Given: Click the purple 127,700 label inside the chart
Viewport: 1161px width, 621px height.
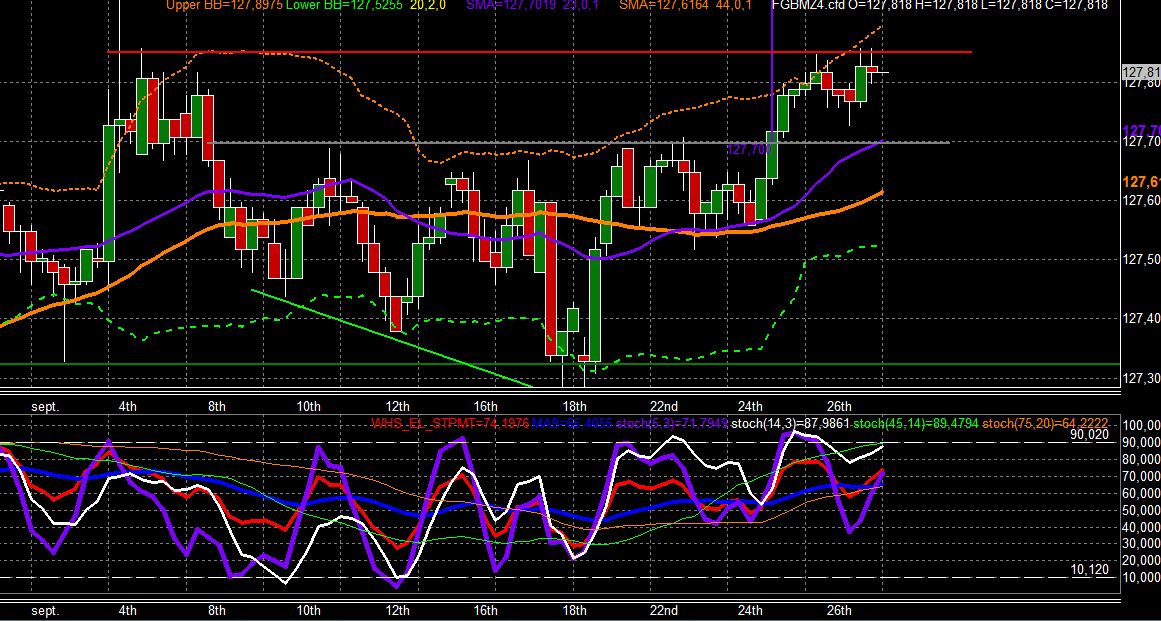Looking at the screenshot, I should click(749, 150).
